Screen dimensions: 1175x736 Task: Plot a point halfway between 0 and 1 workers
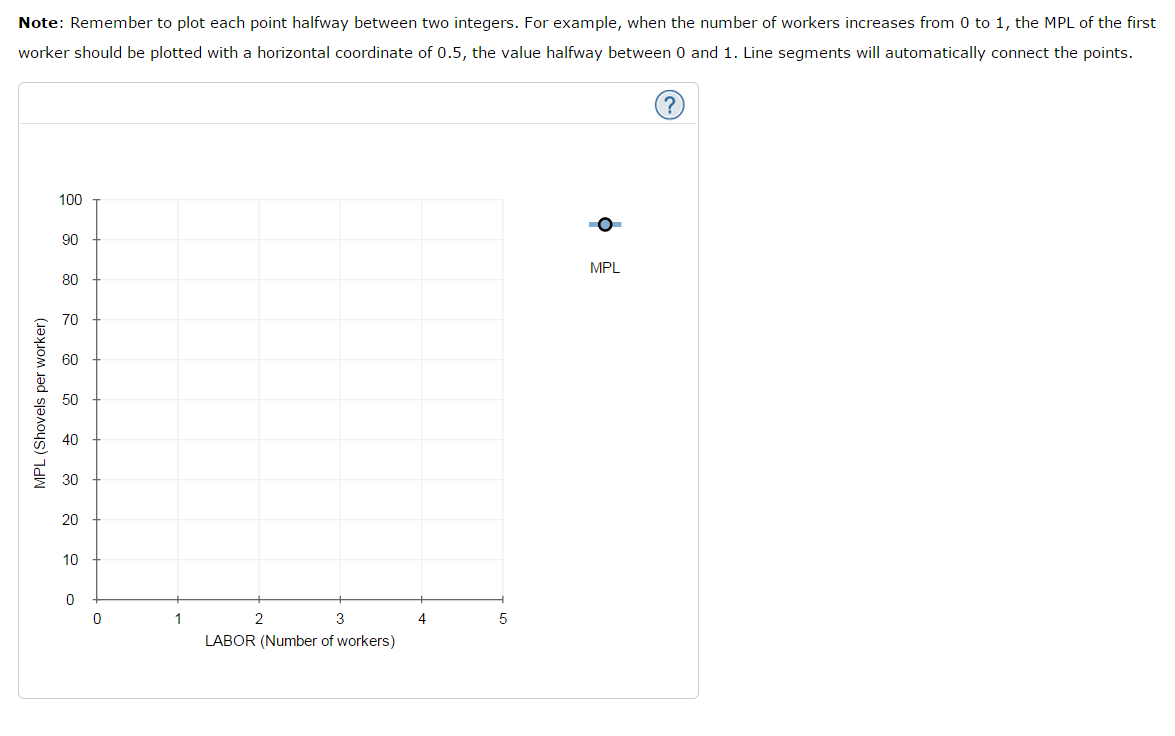(138, 400)
